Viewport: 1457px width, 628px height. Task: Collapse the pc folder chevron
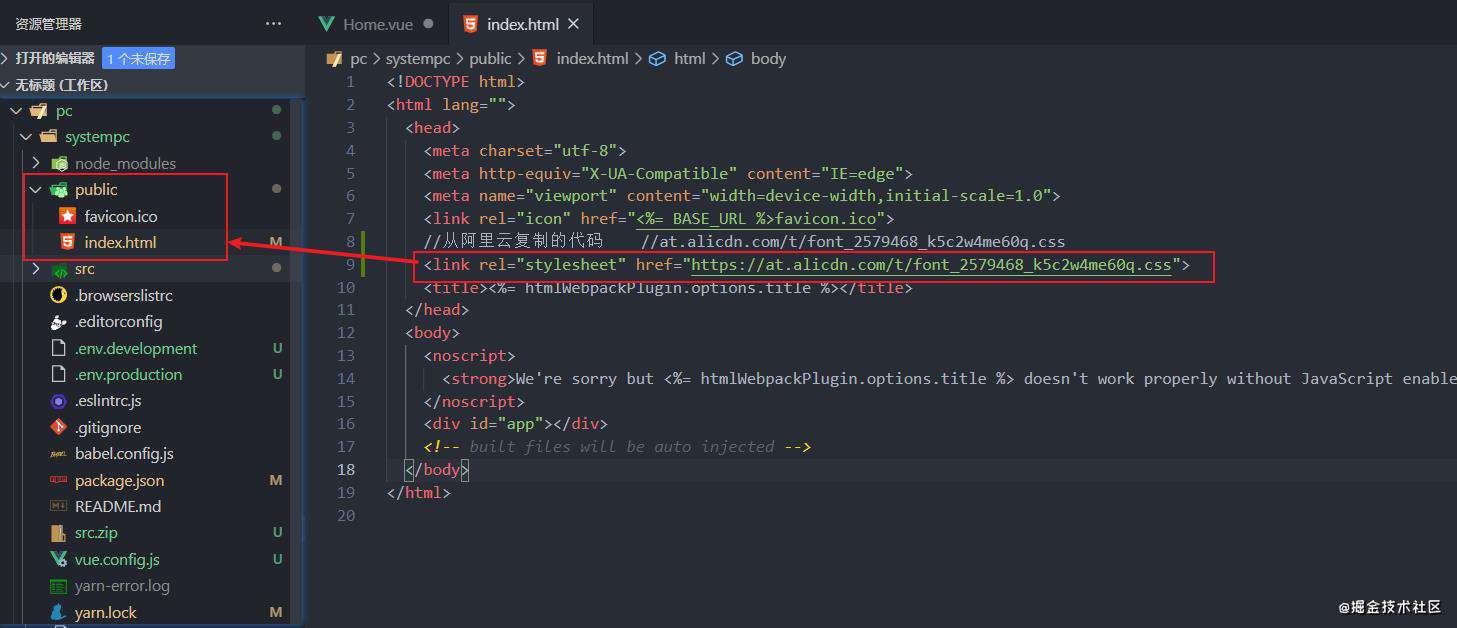(x=16, y=111)
